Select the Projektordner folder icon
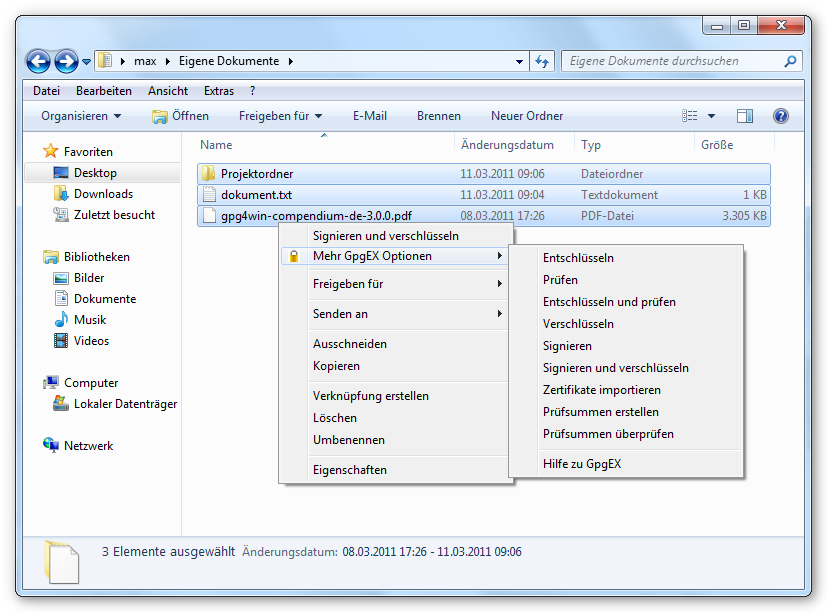Viewport: 827px width, 612px height. [208, 174]
